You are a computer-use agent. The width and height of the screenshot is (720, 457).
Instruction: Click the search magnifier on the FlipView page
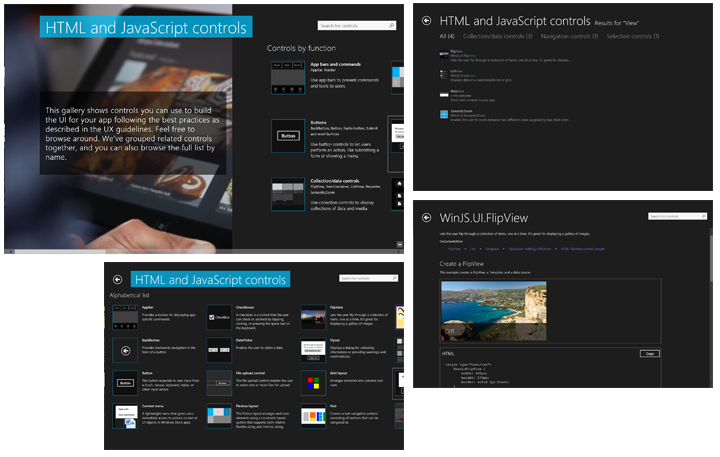[703, 216]
